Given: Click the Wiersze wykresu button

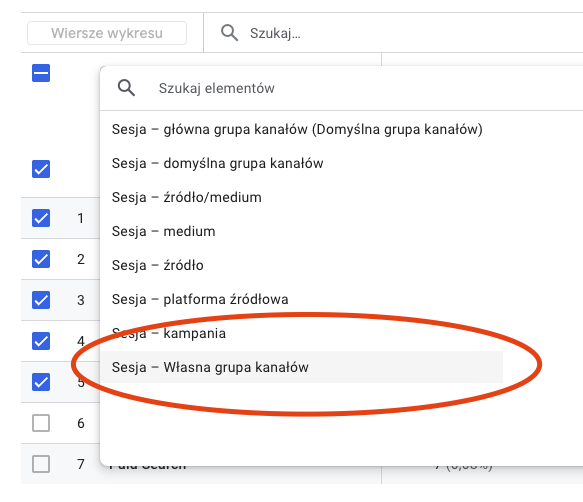Looking at the screenshot, I should tap(107, 33).
